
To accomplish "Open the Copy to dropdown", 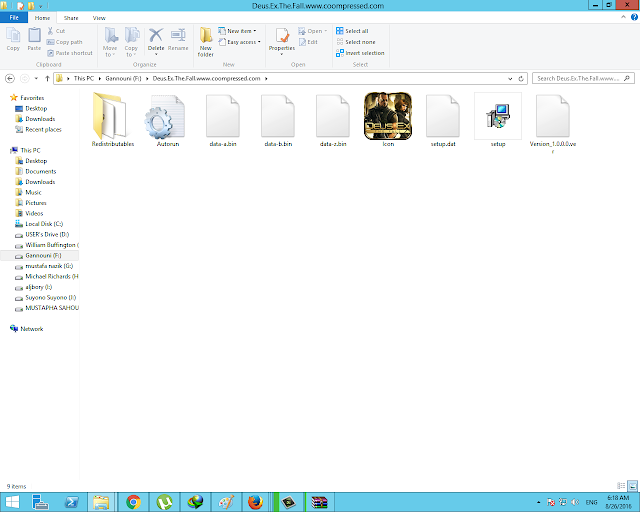I will pyautogui.click(x=131, y=42).
